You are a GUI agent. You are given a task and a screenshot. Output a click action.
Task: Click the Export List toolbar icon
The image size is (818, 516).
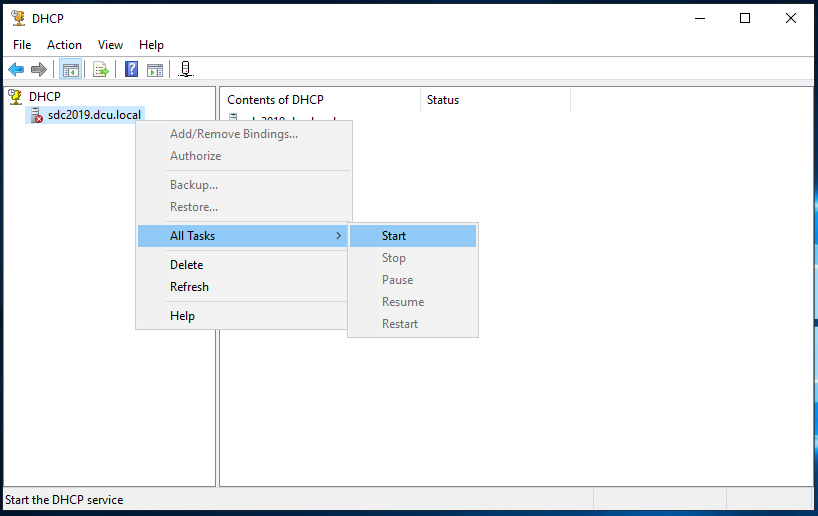click(101, 69)
